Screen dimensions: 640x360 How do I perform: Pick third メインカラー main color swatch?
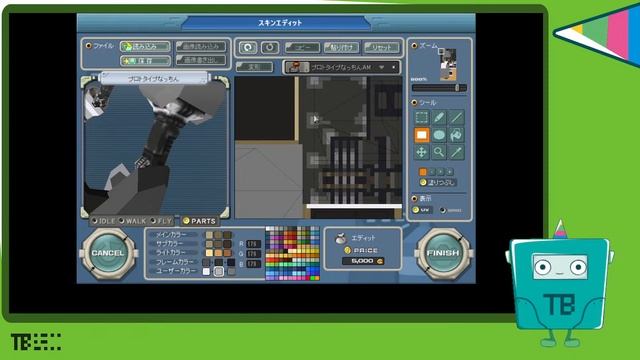coord(227,235)
